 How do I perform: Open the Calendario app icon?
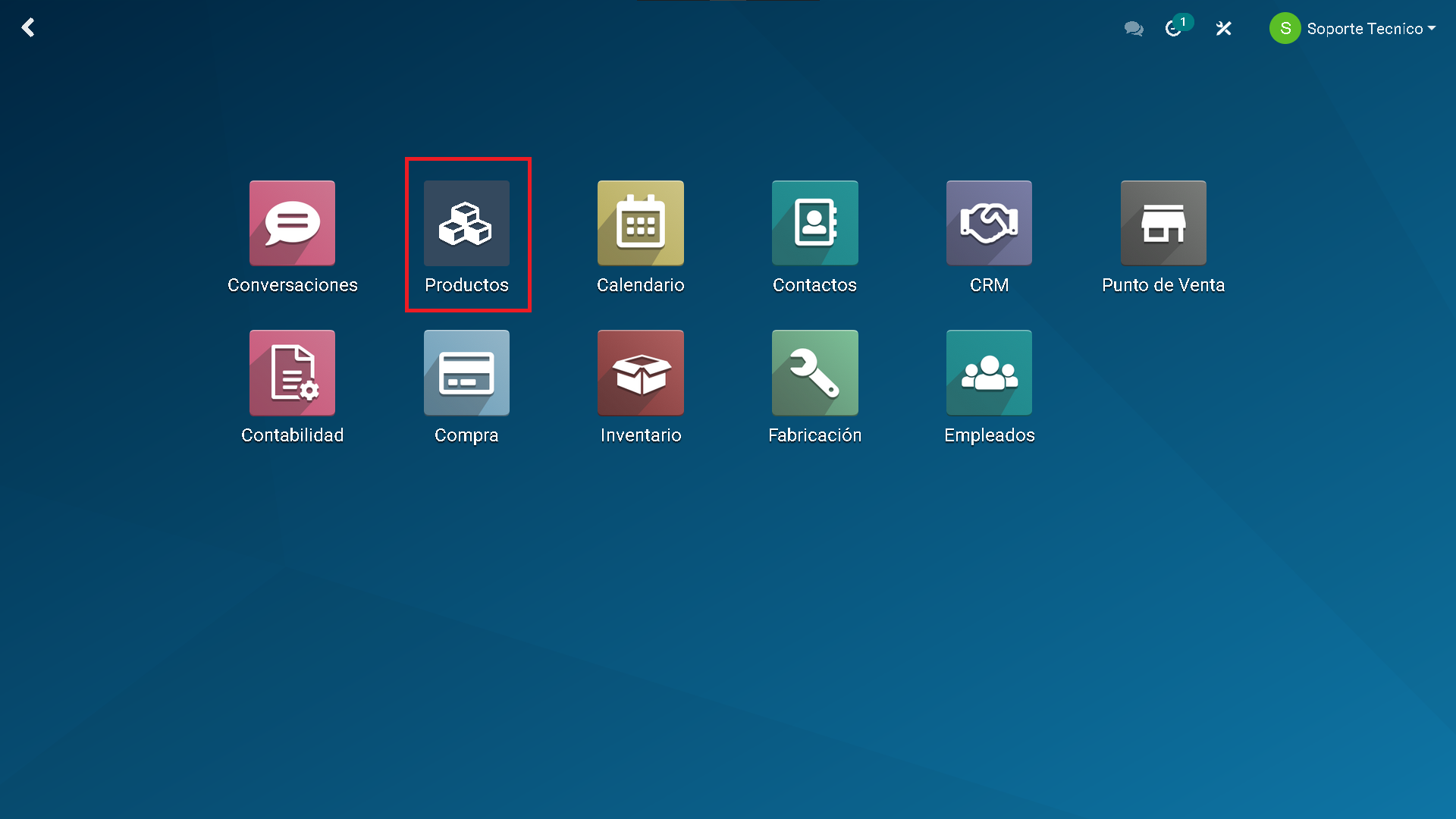point(640,223)
